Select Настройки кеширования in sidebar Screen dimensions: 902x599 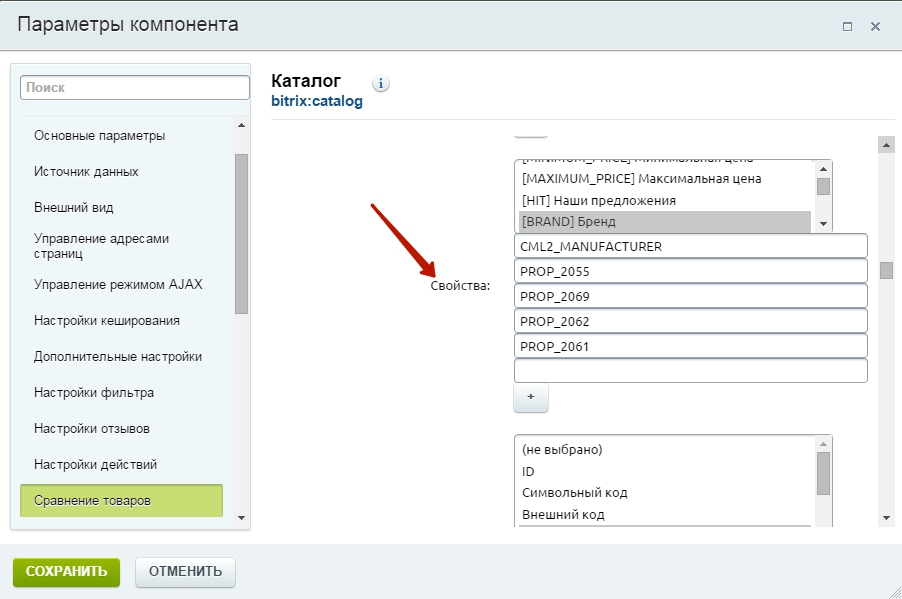(x=107, y=321)
